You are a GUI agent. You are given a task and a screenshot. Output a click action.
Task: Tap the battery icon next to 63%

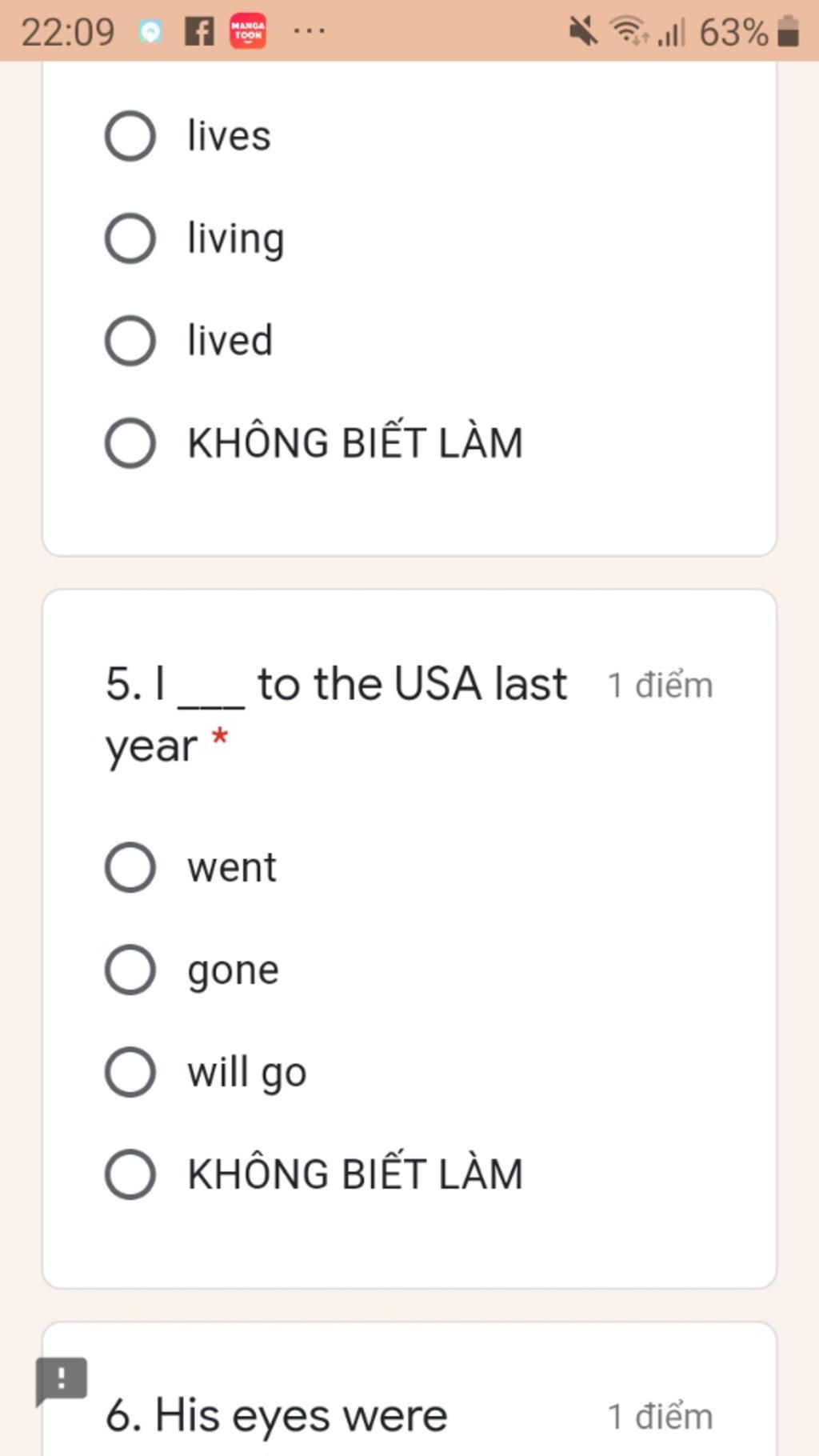pyautogui.click(x=789, y=32)
